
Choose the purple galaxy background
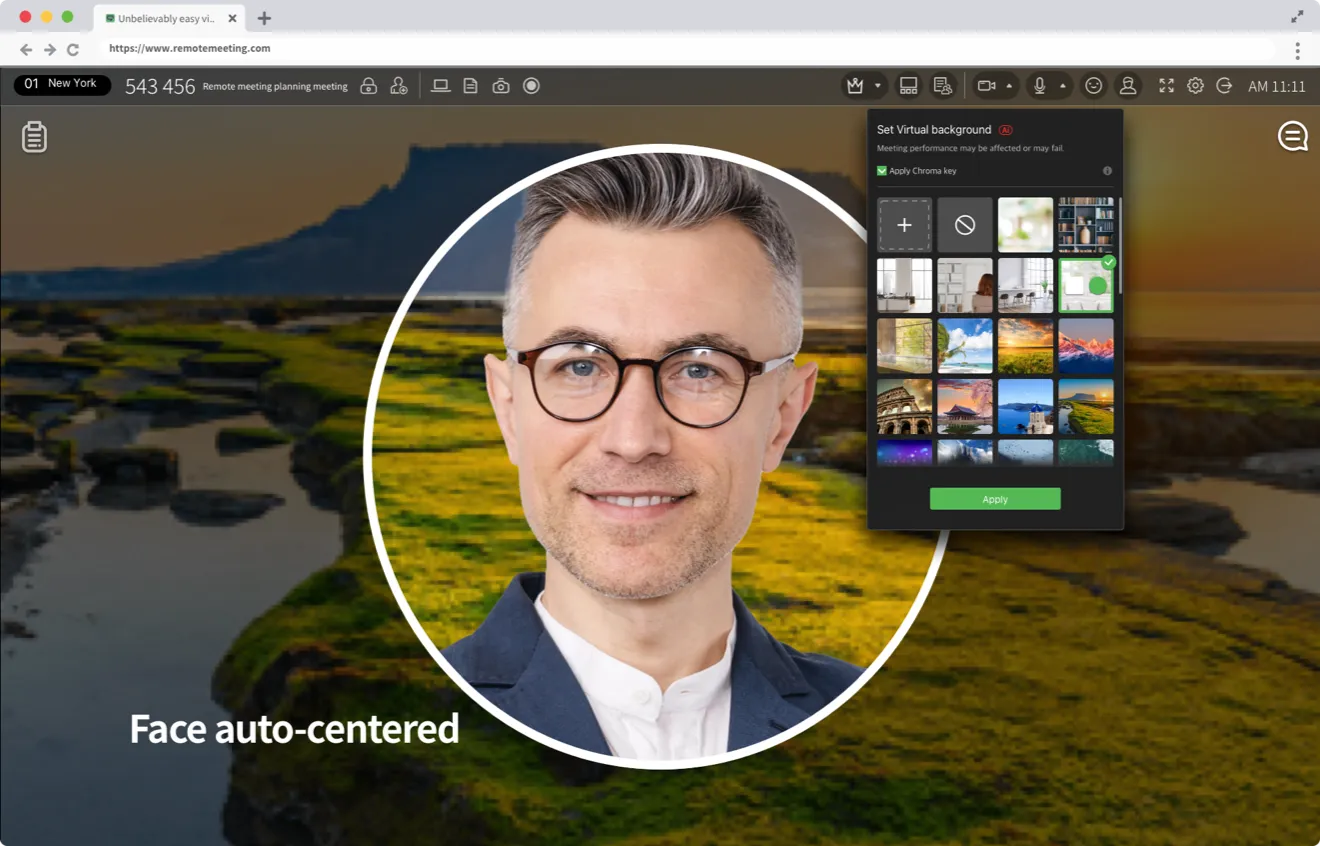coord(905,453)
